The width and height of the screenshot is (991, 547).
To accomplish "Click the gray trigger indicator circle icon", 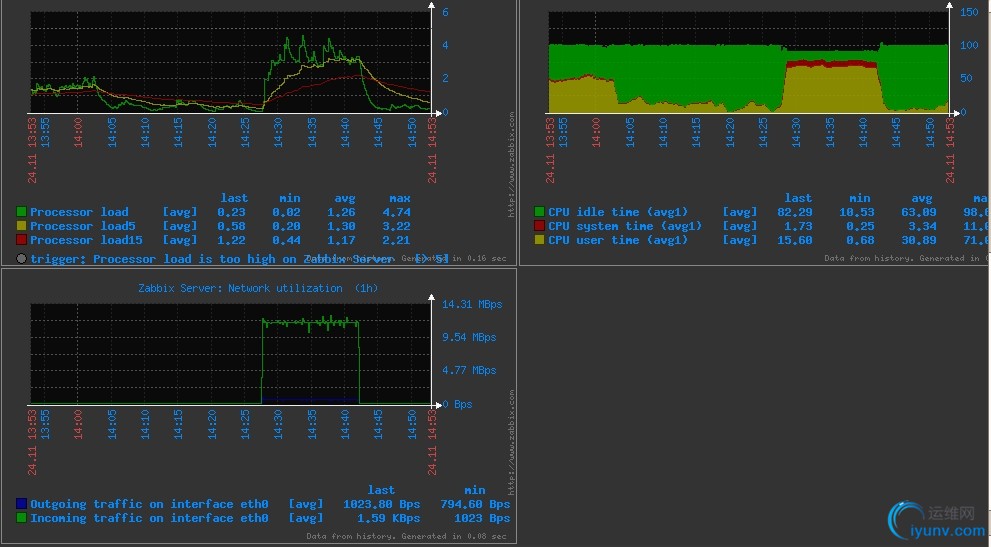I will (21, 259).
